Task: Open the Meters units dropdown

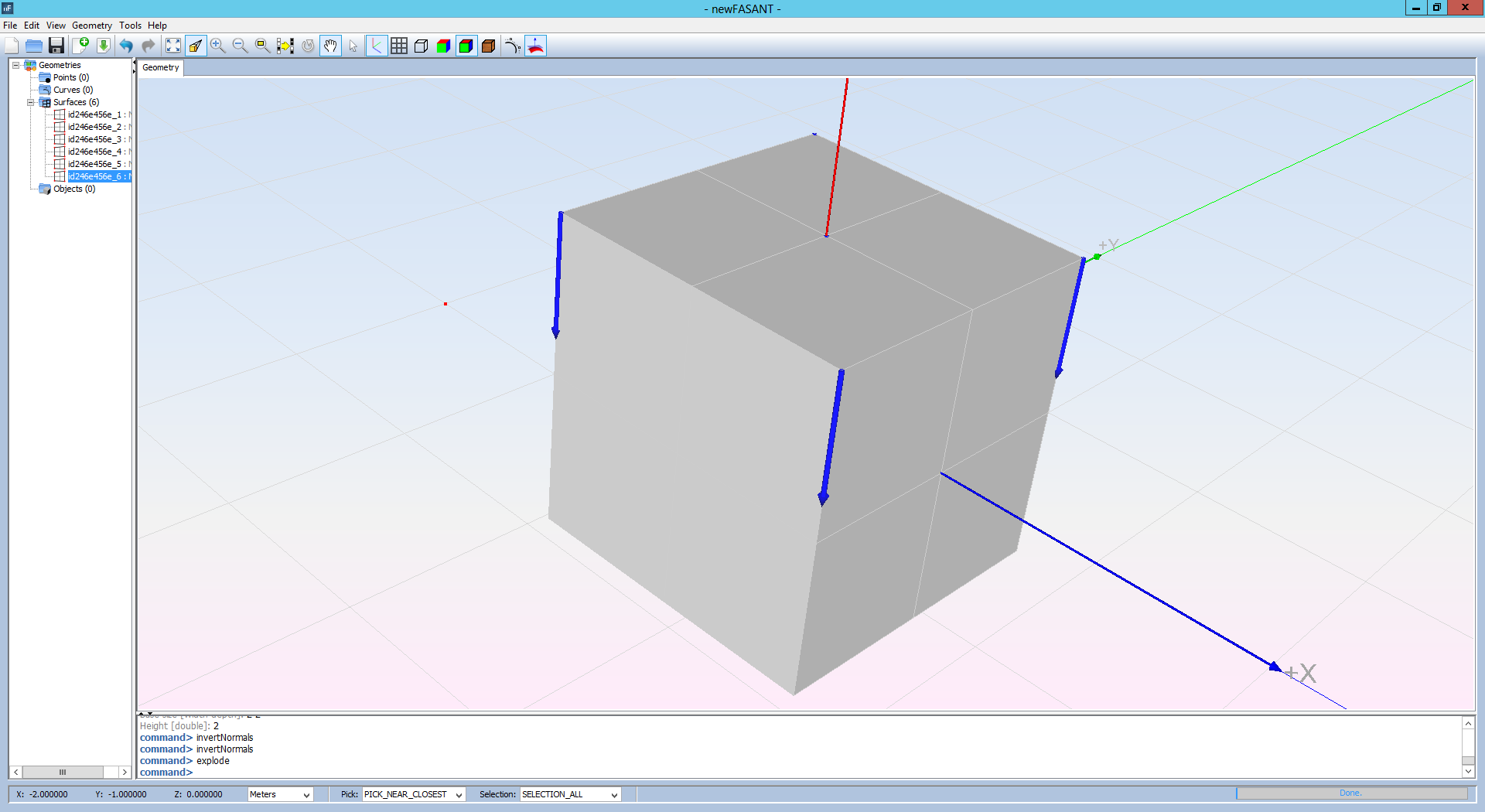Action: pos(280,794)
